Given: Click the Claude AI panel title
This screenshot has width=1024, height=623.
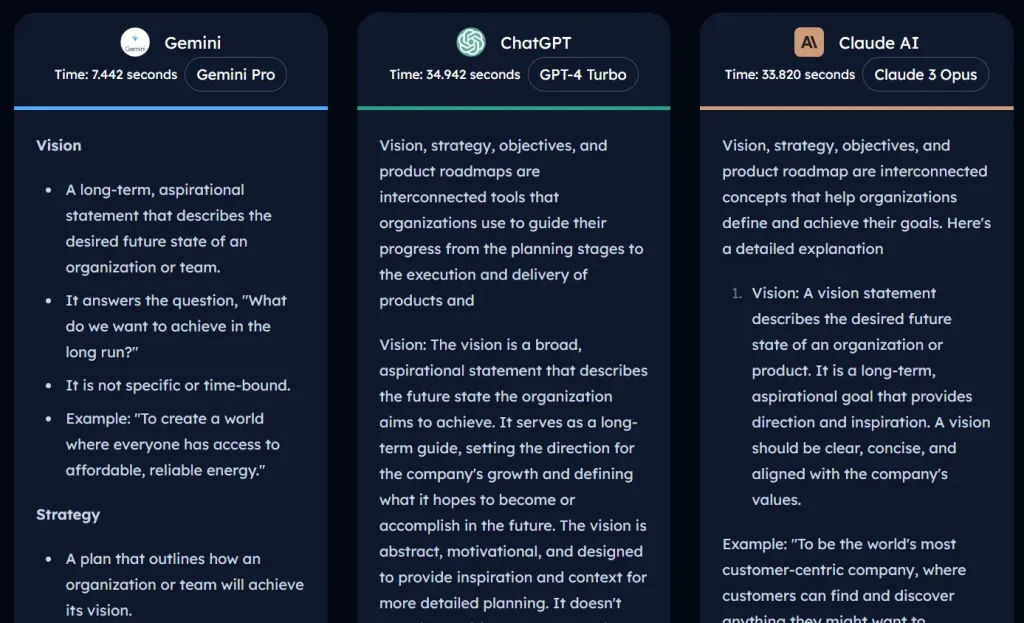Looking at the screenshot, I should point(879,43).
